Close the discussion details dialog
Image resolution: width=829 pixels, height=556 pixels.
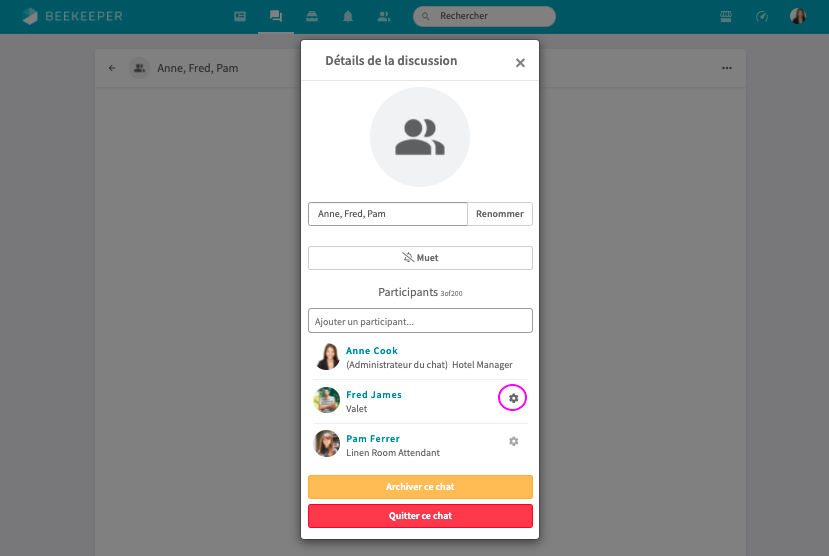[520, 63]
